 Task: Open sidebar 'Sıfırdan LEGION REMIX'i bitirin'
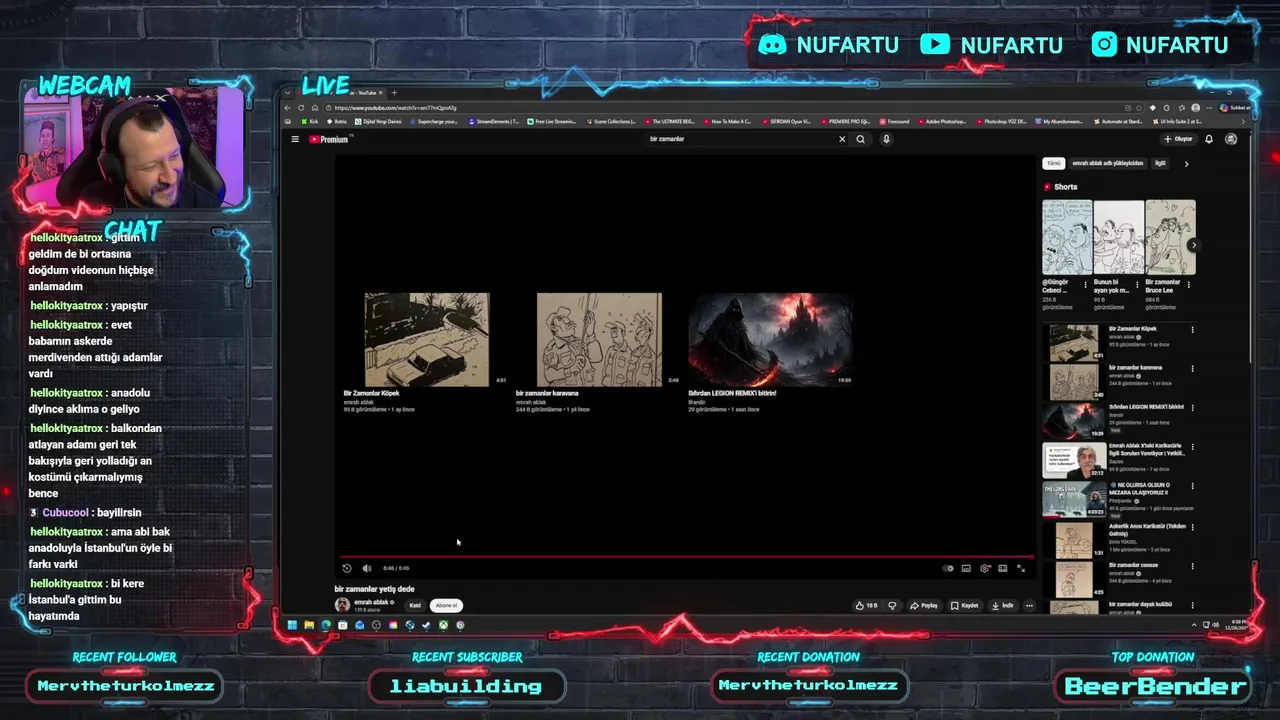pos(1073,421)
